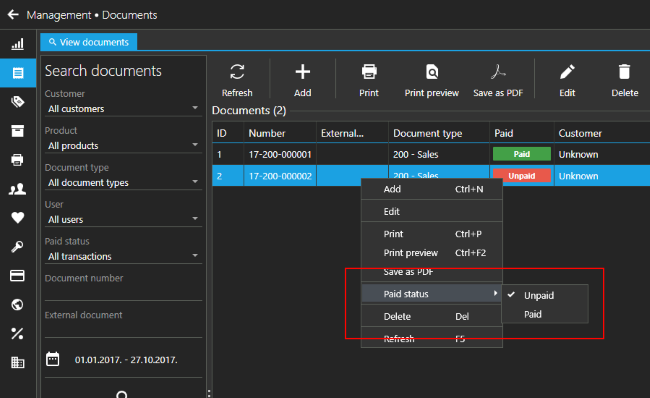Choose Refresh in the context menu
This screenshot has height=398, width=650.
(432, 338)
